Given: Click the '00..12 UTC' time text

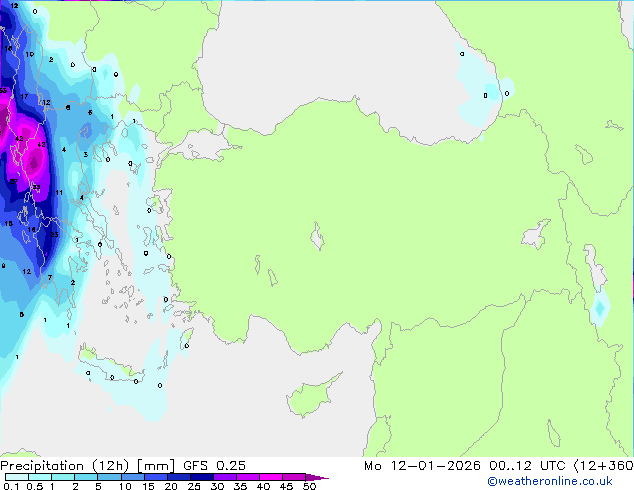Looking at the screenshot, I should 527,466.
